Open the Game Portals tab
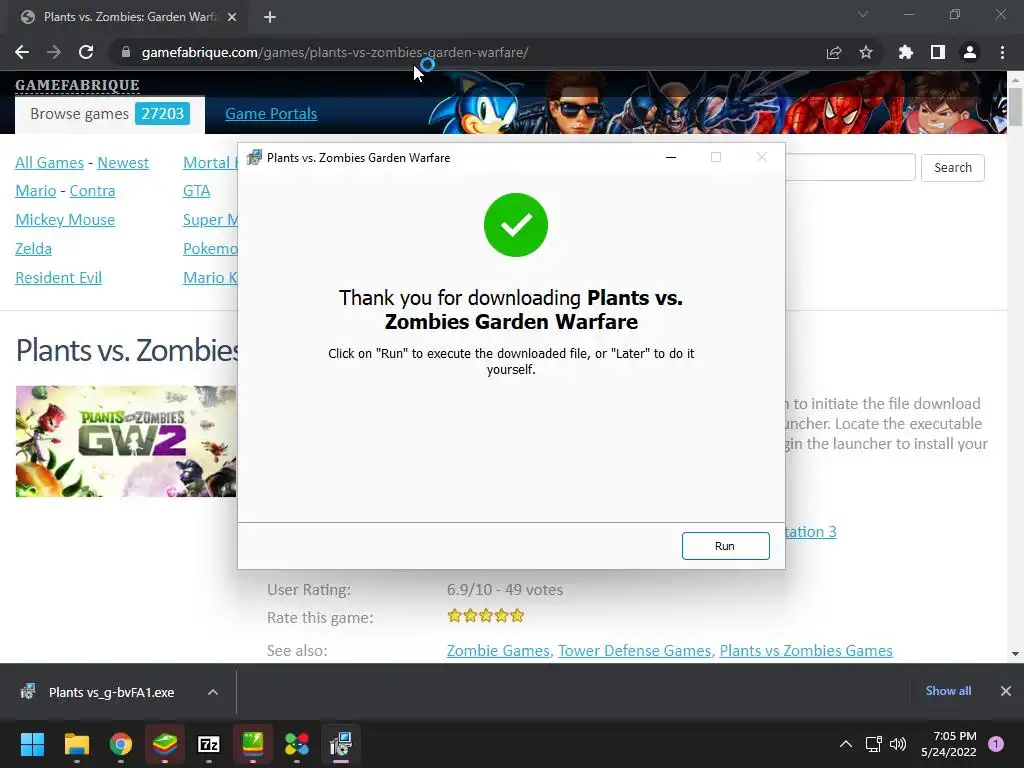The height and width of the screenshot is (768, 1024). (271, 114)
